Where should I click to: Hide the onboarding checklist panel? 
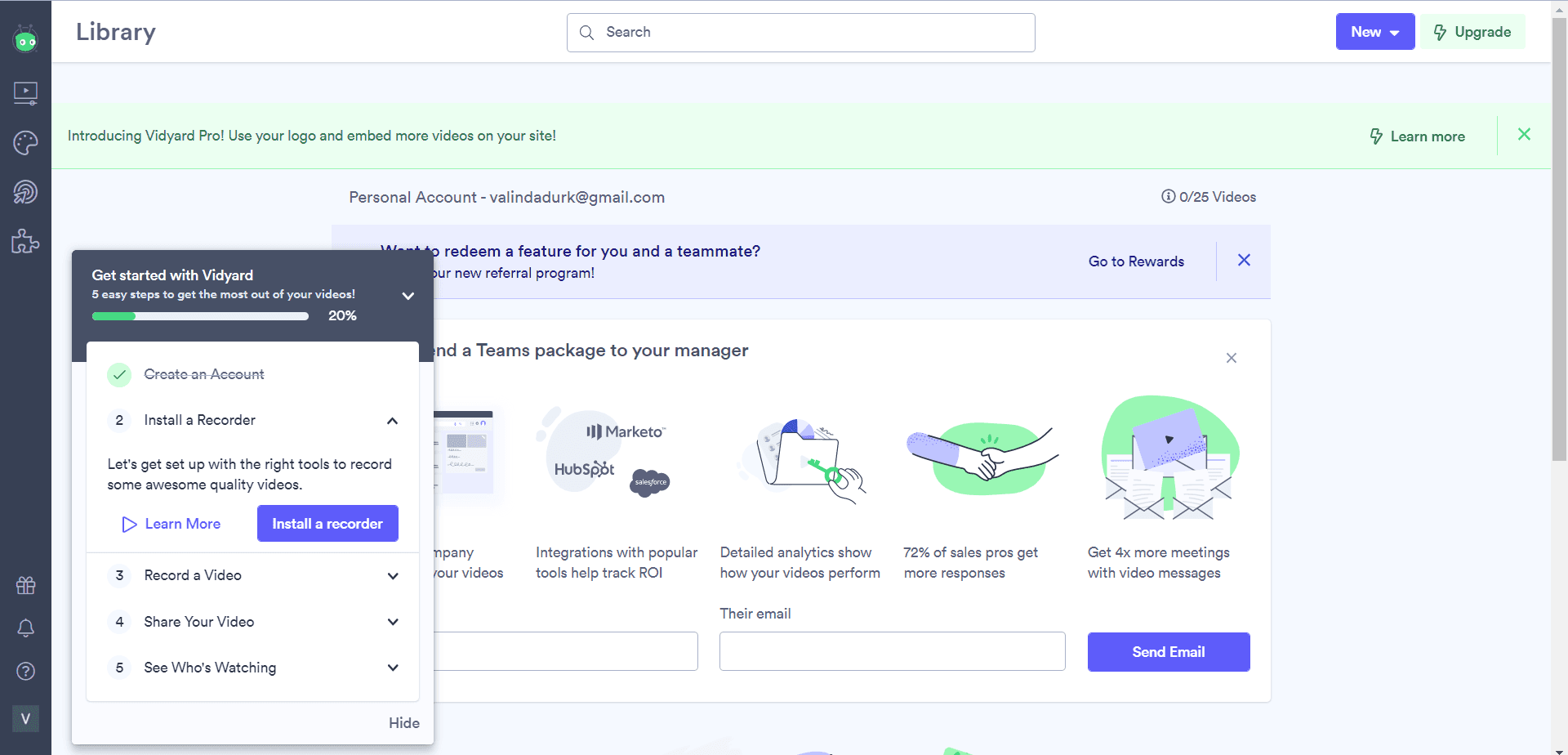click(403, 723)
